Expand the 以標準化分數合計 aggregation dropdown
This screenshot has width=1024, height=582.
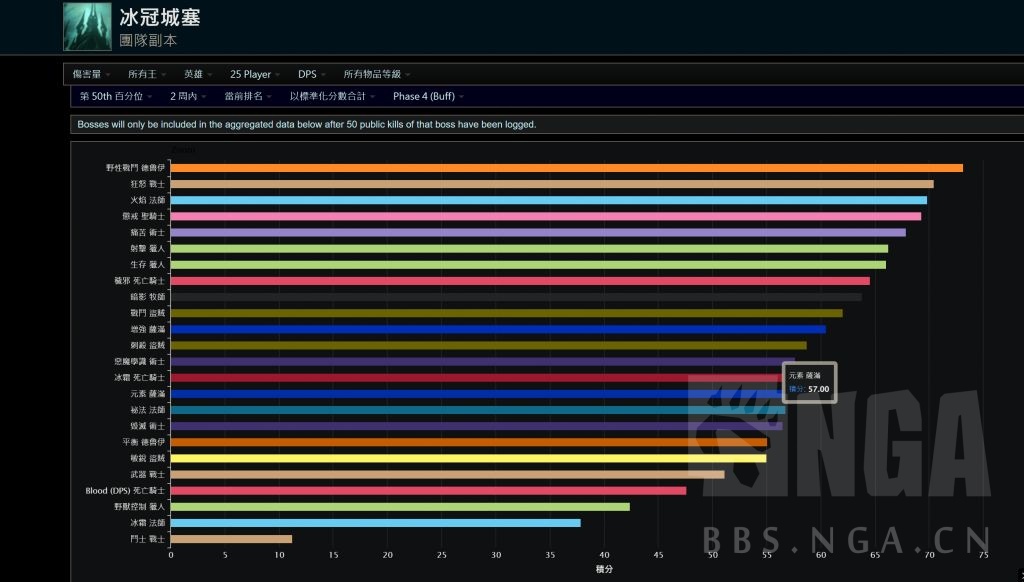pyautogui.click(x=332, y=97)
